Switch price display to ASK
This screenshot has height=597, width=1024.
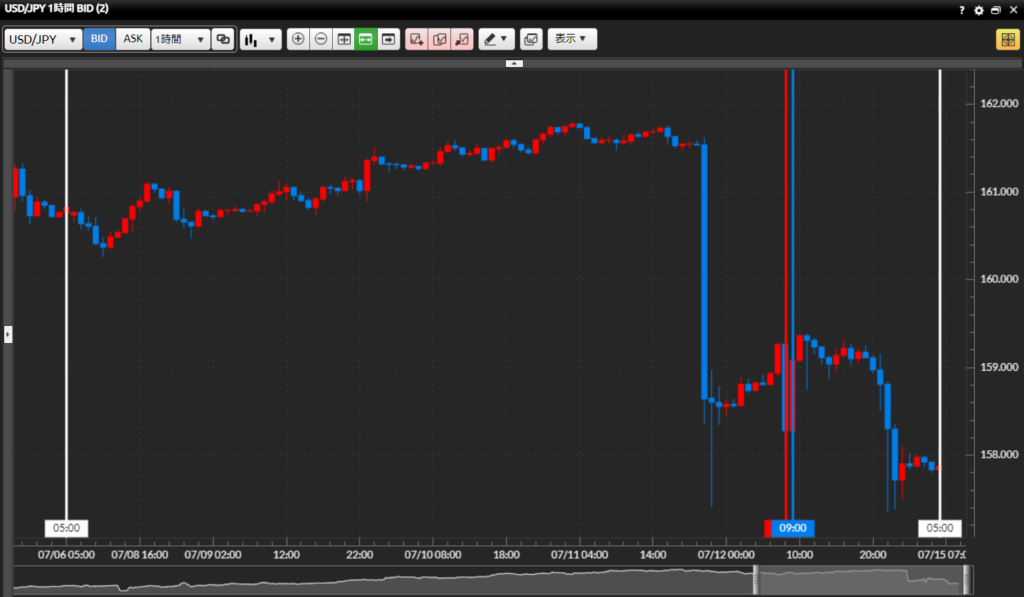pos(133,40)
